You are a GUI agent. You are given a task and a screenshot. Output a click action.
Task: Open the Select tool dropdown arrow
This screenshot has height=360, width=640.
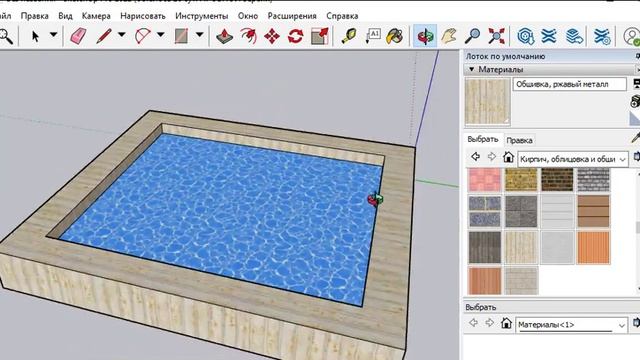tap(53, 35)
